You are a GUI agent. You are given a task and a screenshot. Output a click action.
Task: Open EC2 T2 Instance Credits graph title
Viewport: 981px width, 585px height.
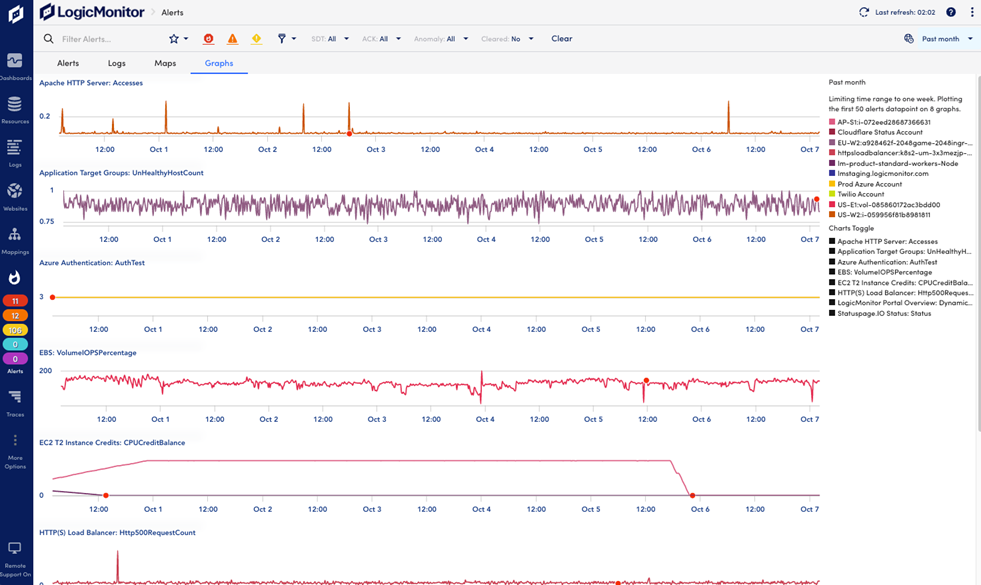pos(112,443)
